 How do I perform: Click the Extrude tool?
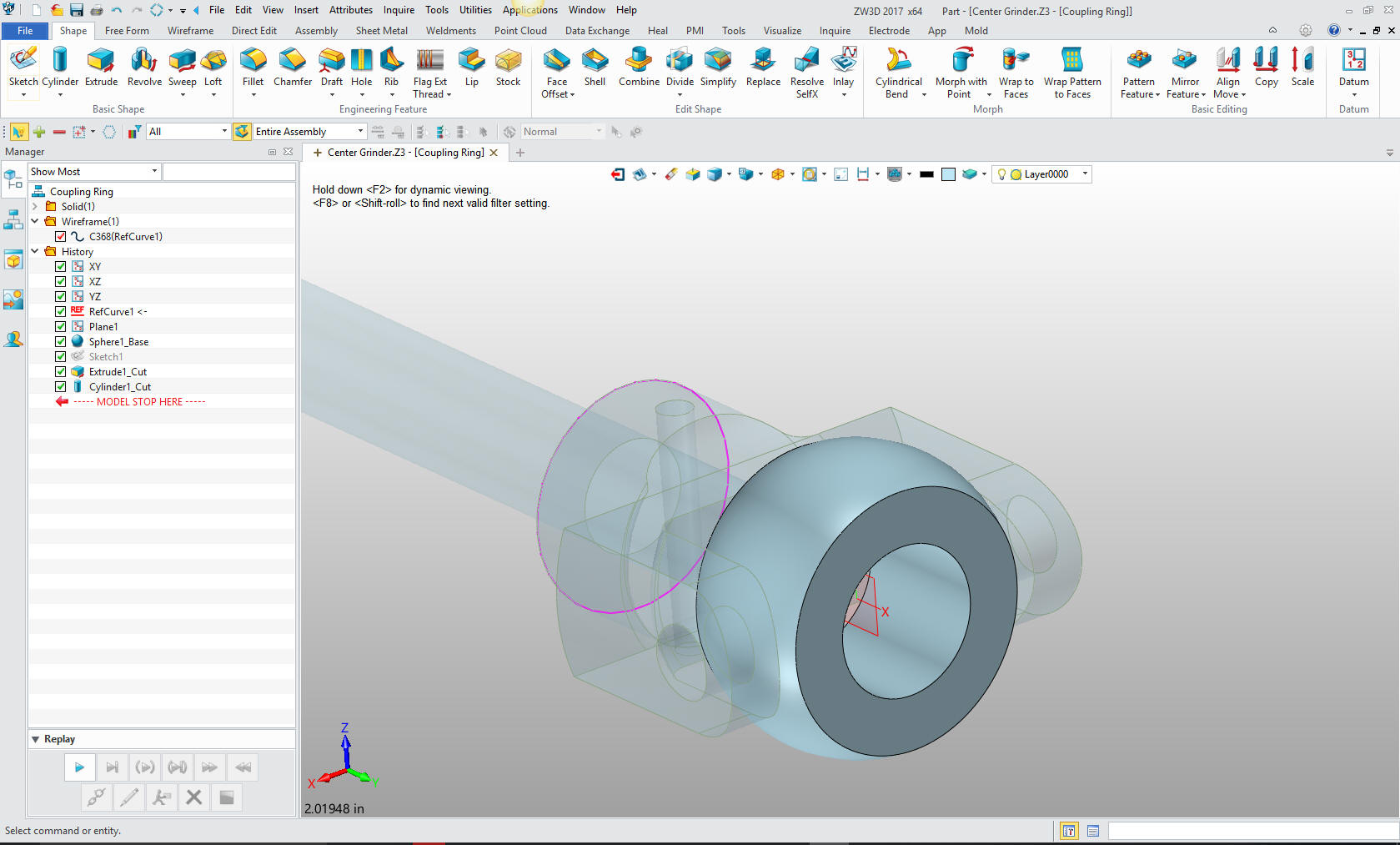pos(101,67)
